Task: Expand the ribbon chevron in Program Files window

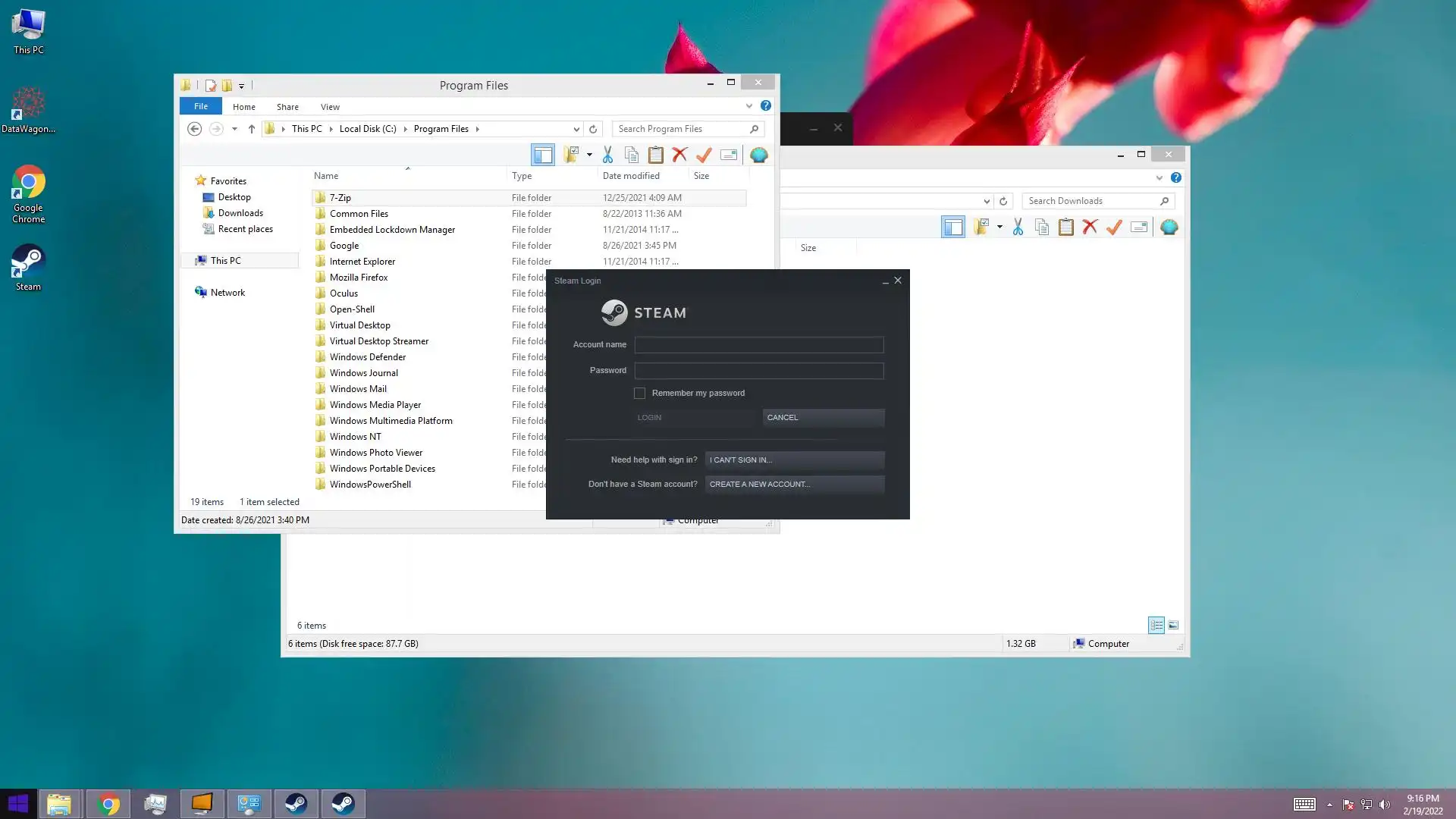Action: [749, 106]
